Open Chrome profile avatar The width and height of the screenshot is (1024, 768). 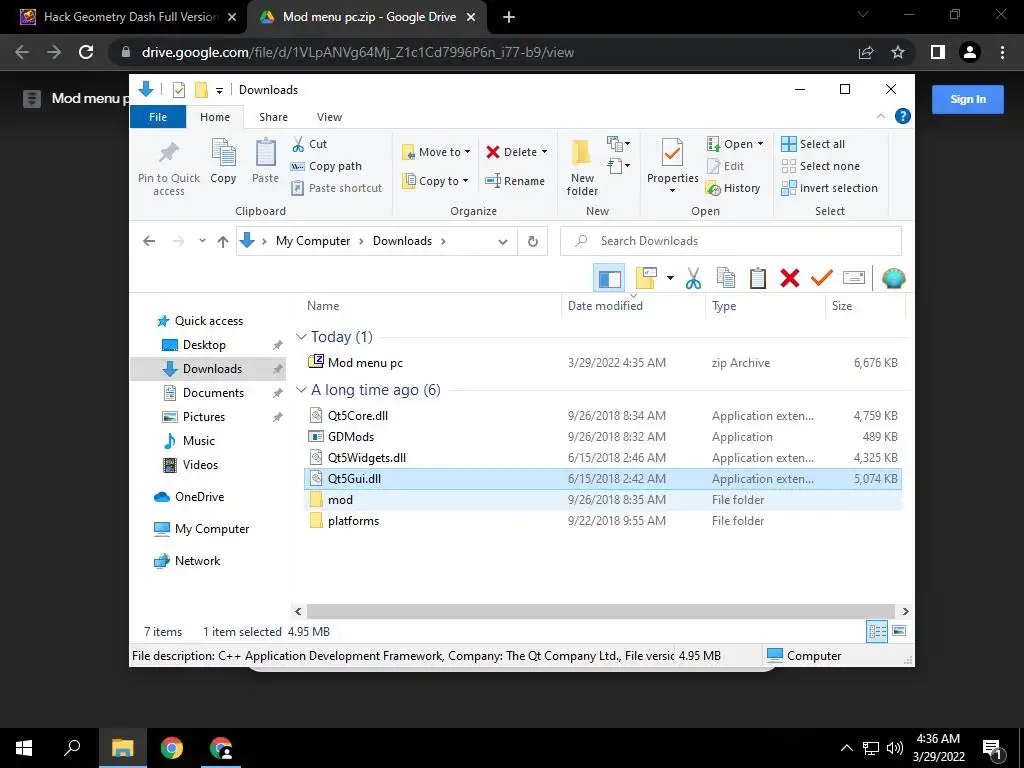pos(970,52)
